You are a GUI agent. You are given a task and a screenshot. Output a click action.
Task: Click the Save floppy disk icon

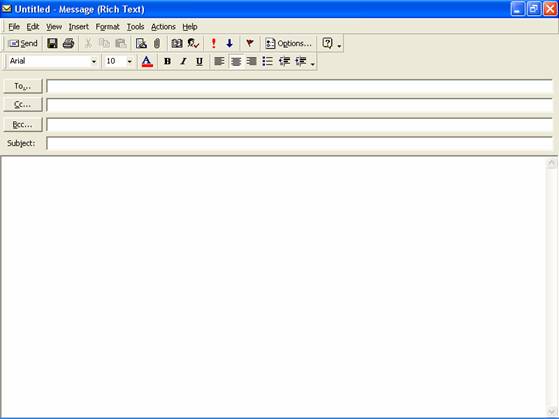click(x=52, y=44)
